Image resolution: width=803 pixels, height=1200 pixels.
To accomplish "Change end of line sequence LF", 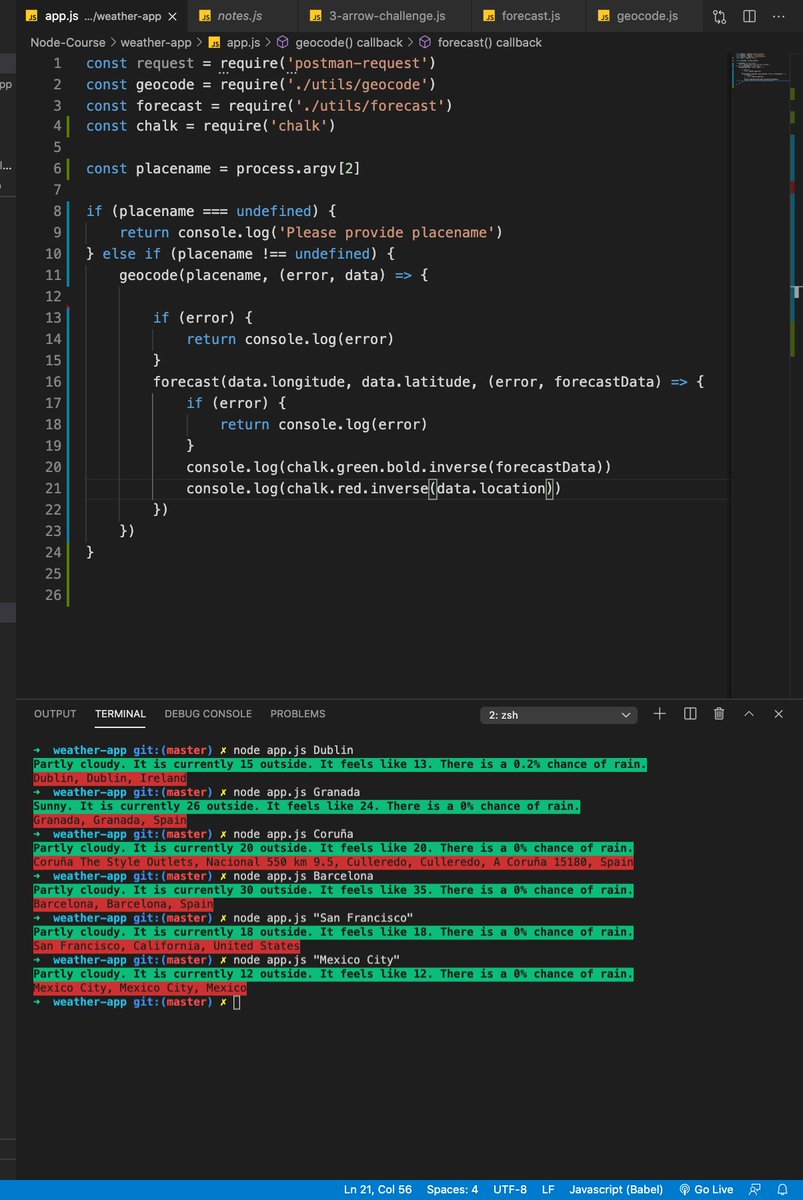I will click(x=548, y=1189).
